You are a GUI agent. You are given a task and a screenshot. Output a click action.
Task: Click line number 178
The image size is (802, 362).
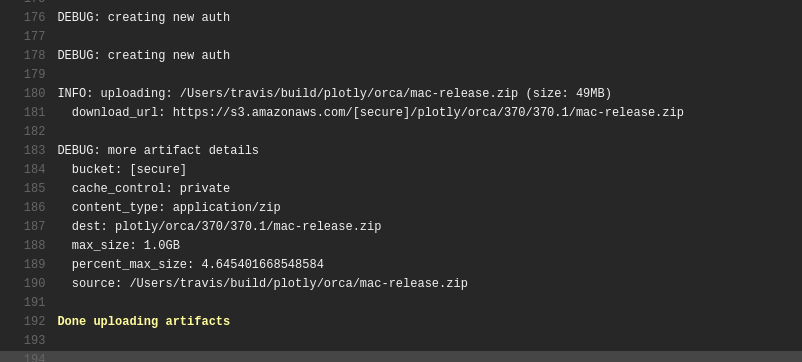(x=34, y=55)
